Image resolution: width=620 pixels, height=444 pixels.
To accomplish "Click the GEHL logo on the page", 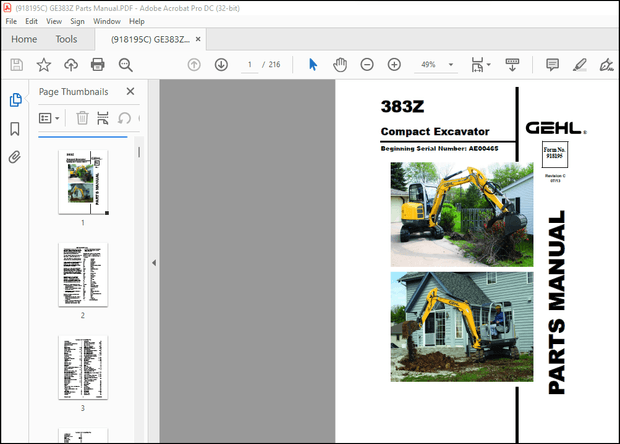I will (556, 128).
